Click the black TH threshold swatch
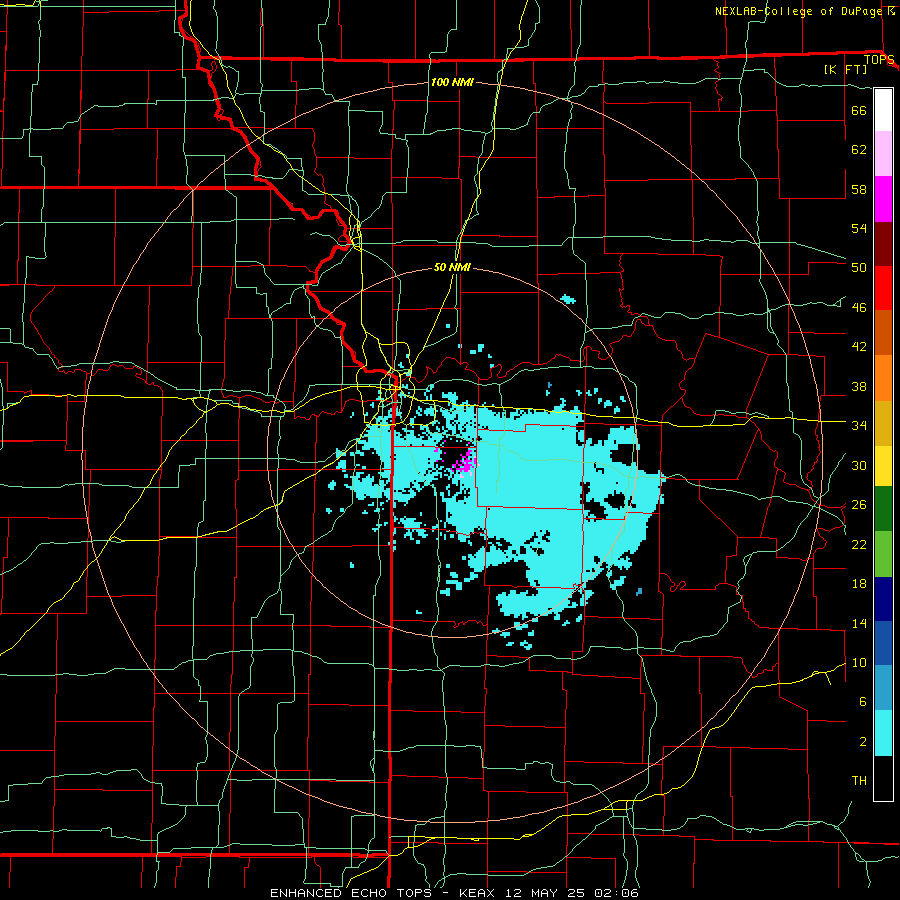This screenshot has width=900, height=900. pyautogui.click(x=883, y=778)
